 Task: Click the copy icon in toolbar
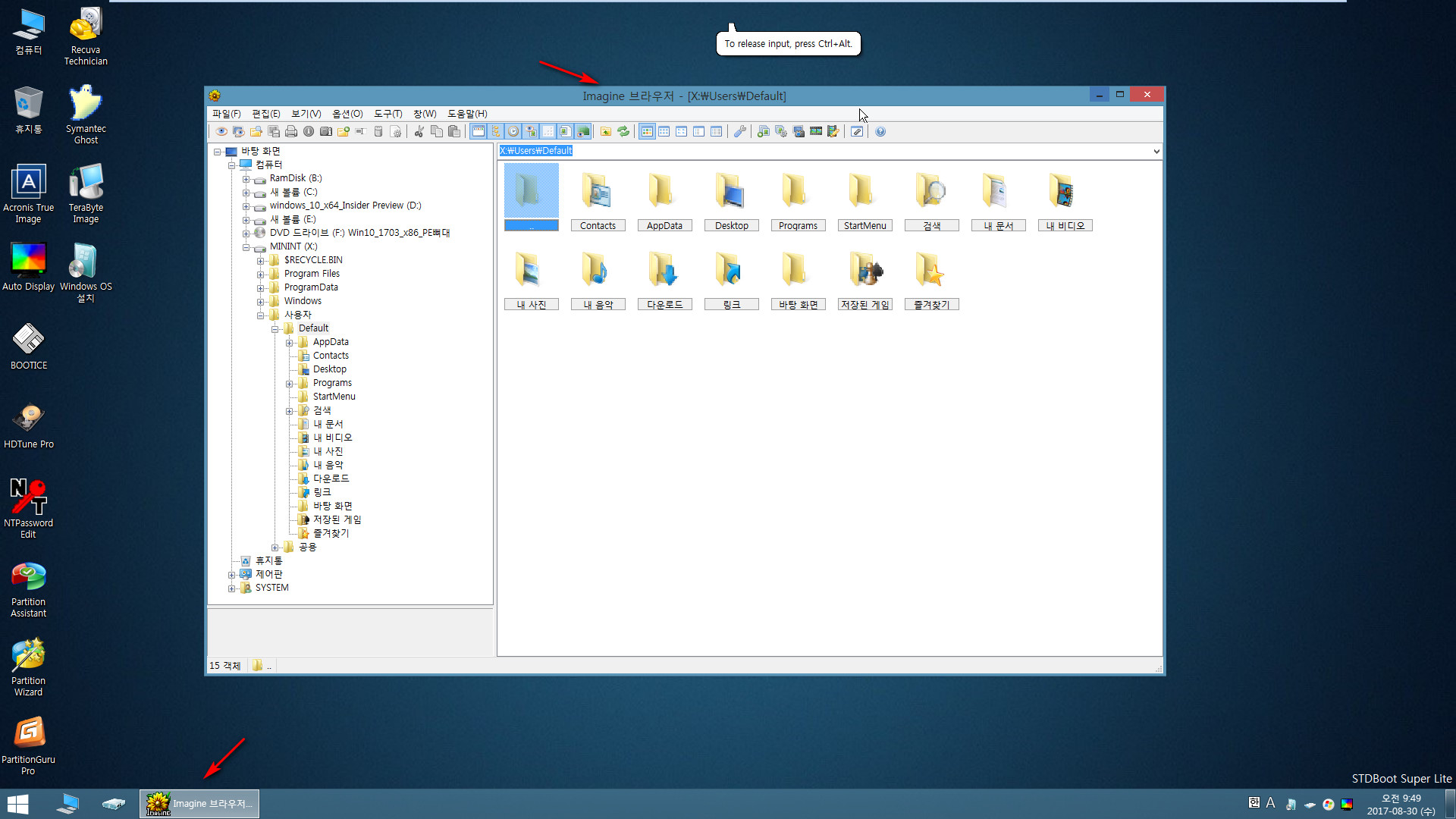pos(437,131)
